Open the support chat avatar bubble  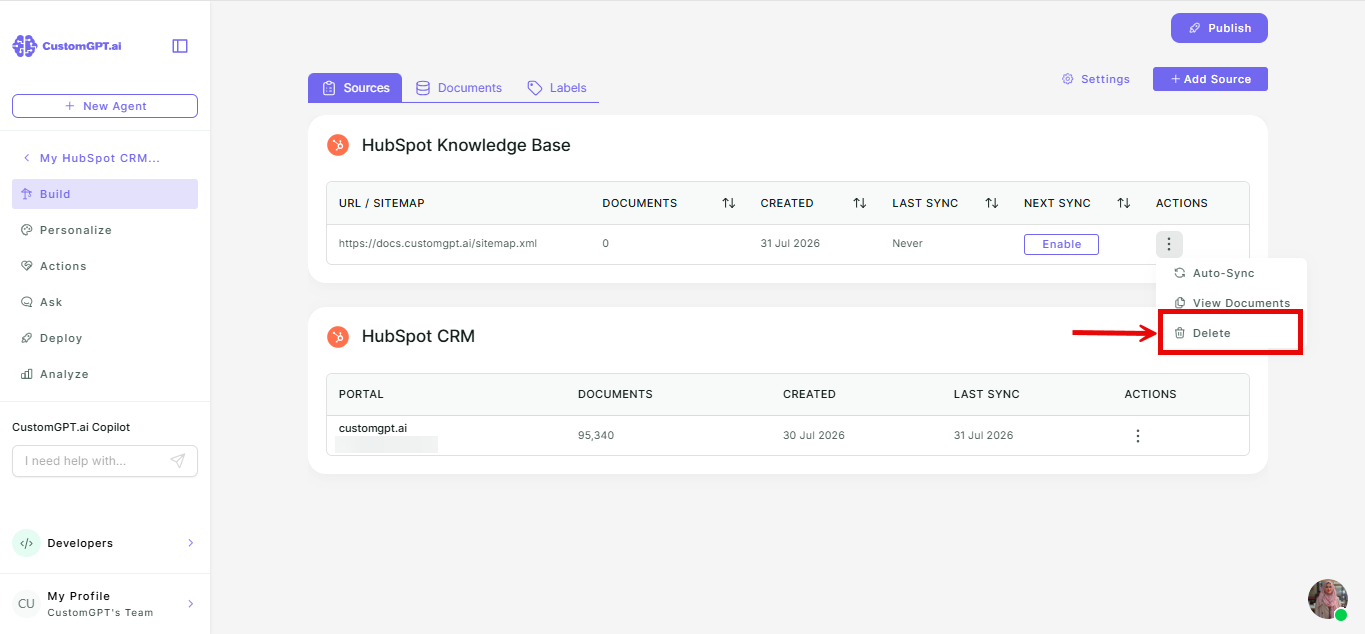pyautogui.click(x=1328, y=599)
